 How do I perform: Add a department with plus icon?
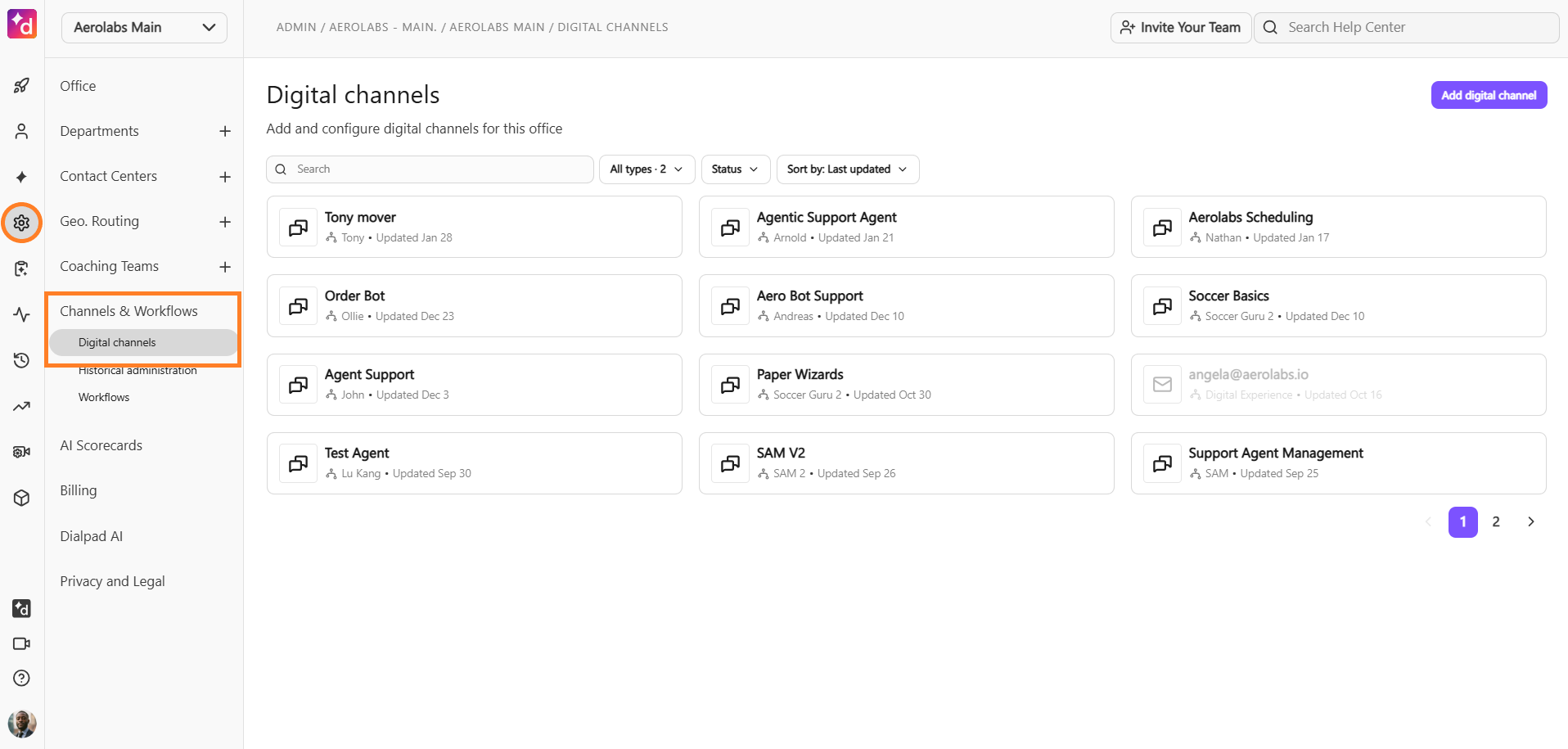(225, 131)
